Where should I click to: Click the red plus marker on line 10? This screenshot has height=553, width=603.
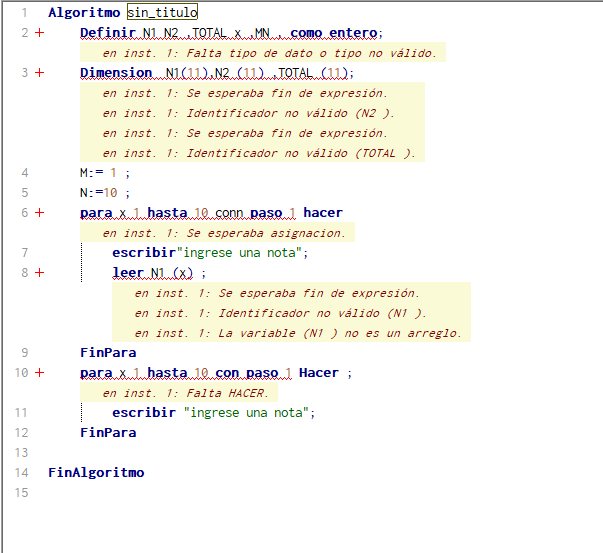tap(39, 373)
